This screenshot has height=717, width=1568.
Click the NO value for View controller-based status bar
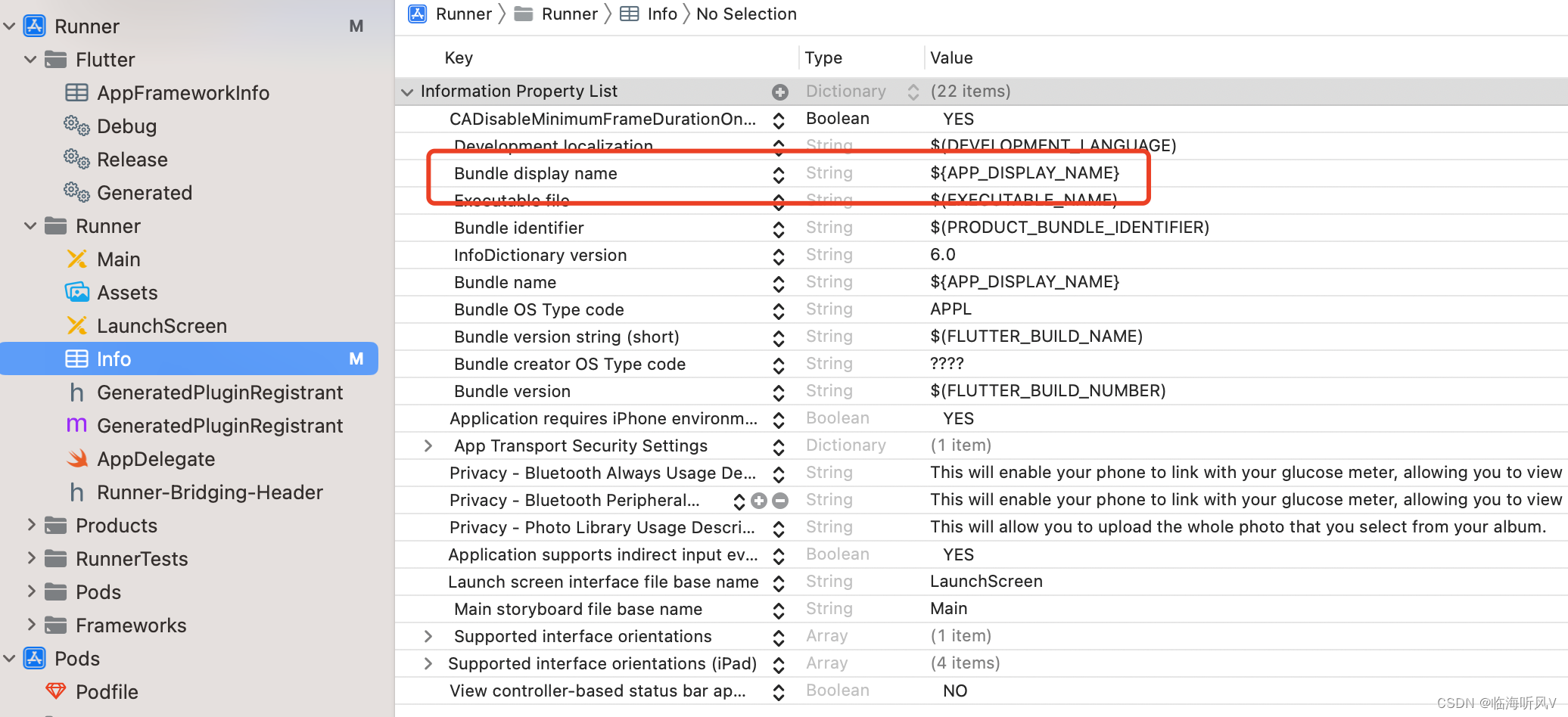point(955,691)
